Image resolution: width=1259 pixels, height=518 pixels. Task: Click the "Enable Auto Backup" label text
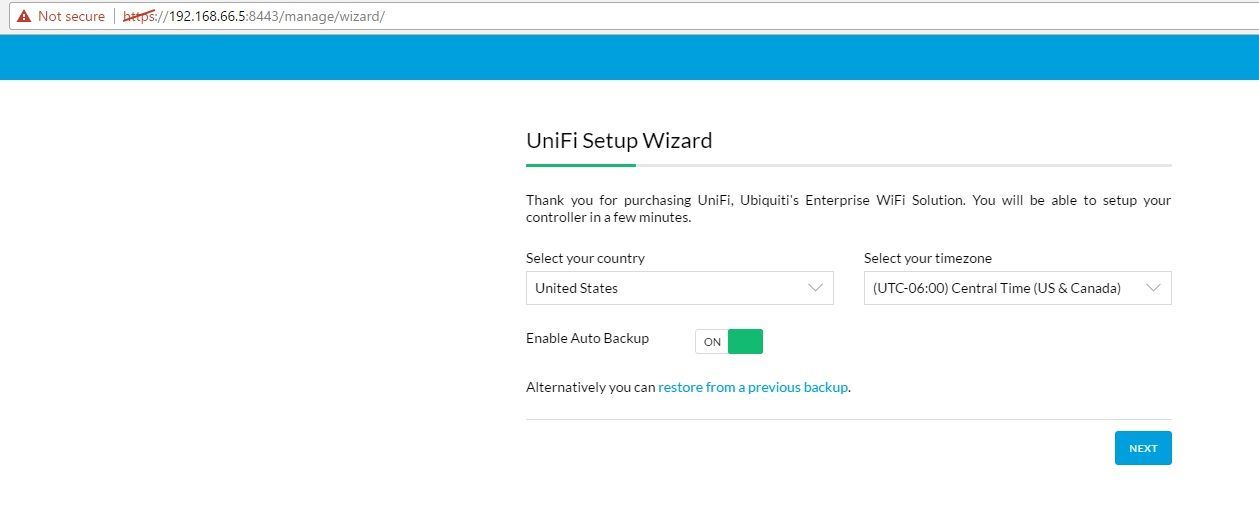pyautogui.click(x=587, y=338)
